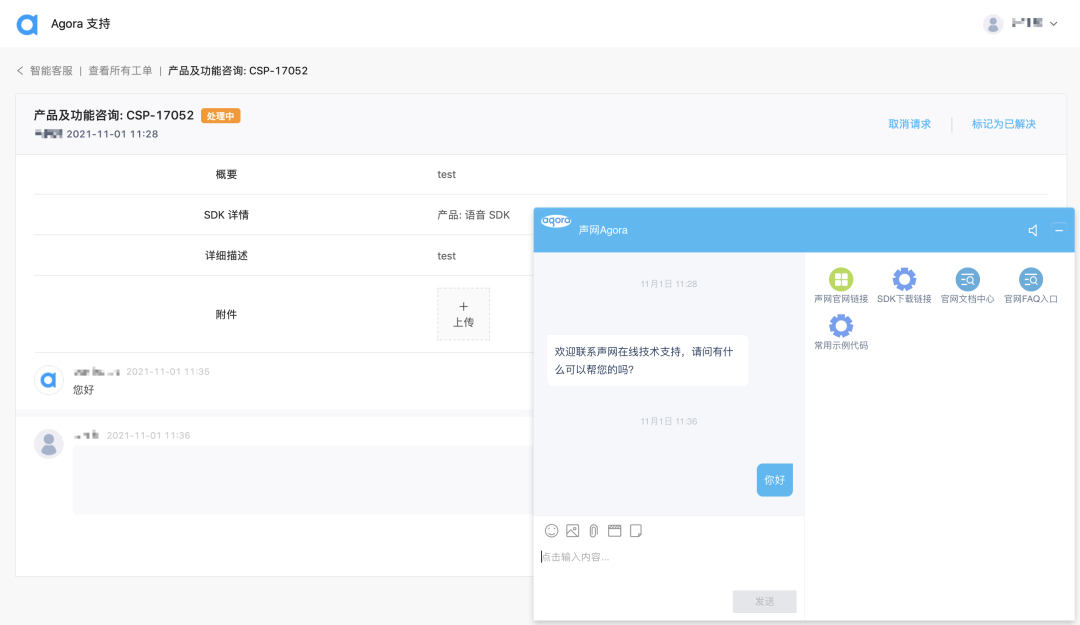Click the 处理中 status badge
1080x625 pixels.
pyautogui.click(x=220, y=116)
